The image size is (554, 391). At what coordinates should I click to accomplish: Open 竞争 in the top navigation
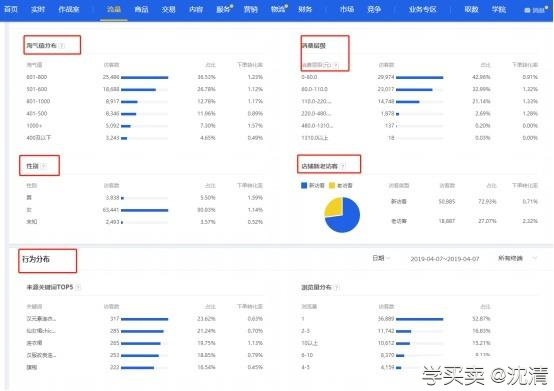[374, 9]
